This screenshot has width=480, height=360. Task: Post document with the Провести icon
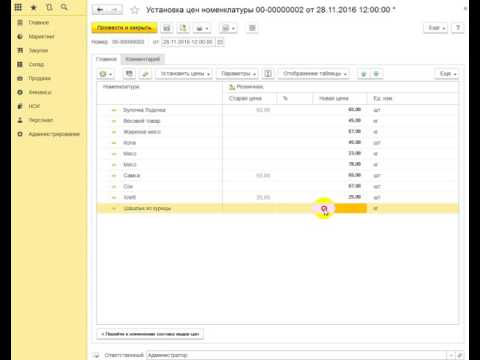coord(183,28)
